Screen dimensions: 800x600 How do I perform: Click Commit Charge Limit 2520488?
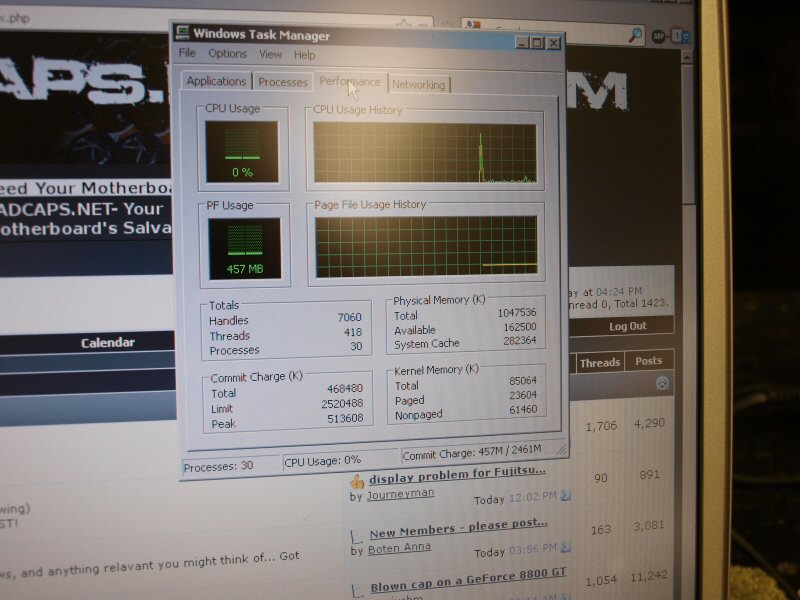point(342,404)
